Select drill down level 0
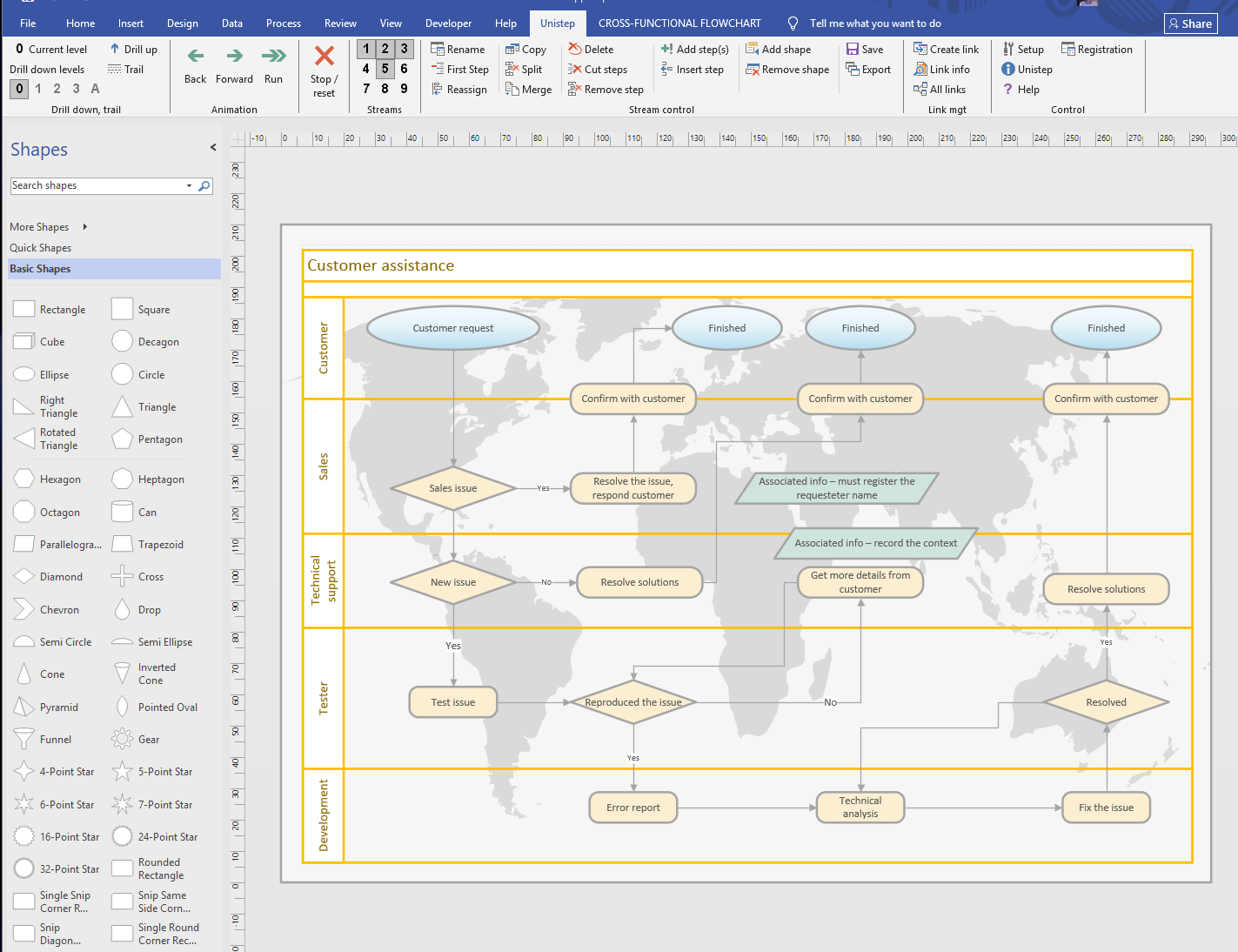 [19, 89]
